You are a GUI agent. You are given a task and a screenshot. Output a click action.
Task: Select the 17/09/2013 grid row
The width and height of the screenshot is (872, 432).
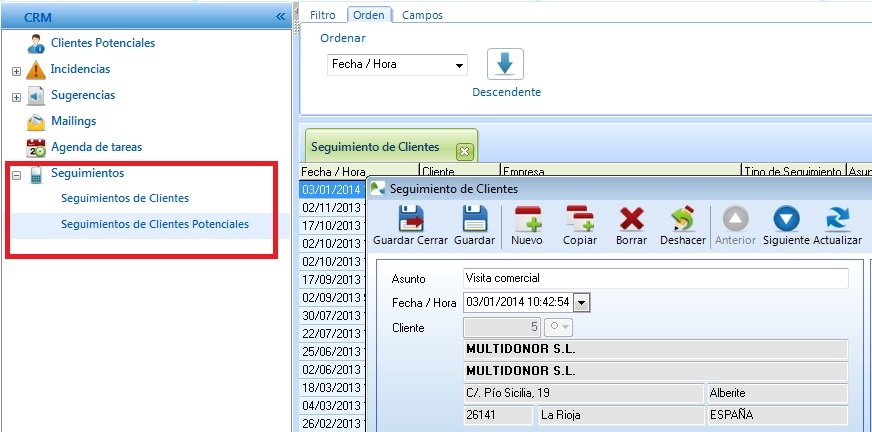[x=333, y=279]
